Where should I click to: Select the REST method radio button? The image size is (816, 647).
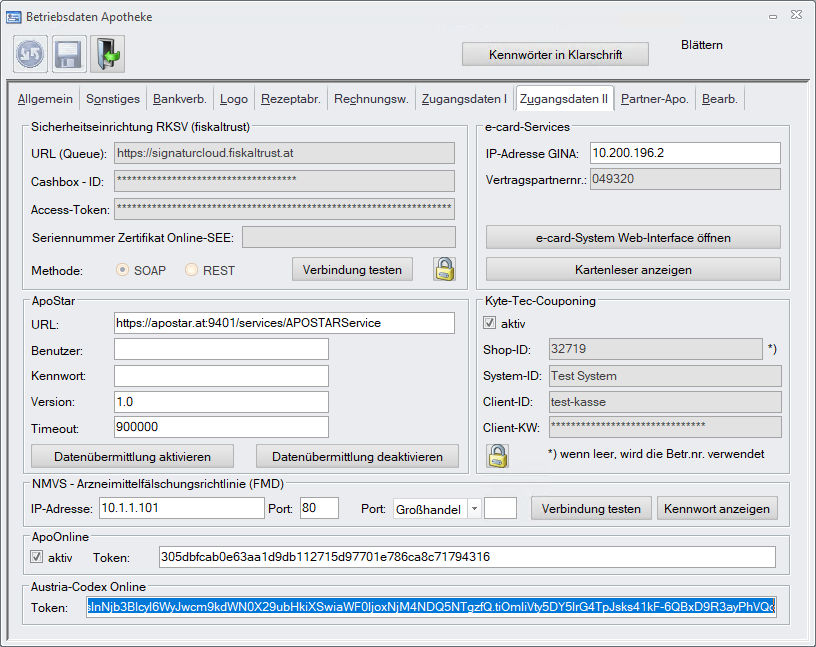pos(193,270)
